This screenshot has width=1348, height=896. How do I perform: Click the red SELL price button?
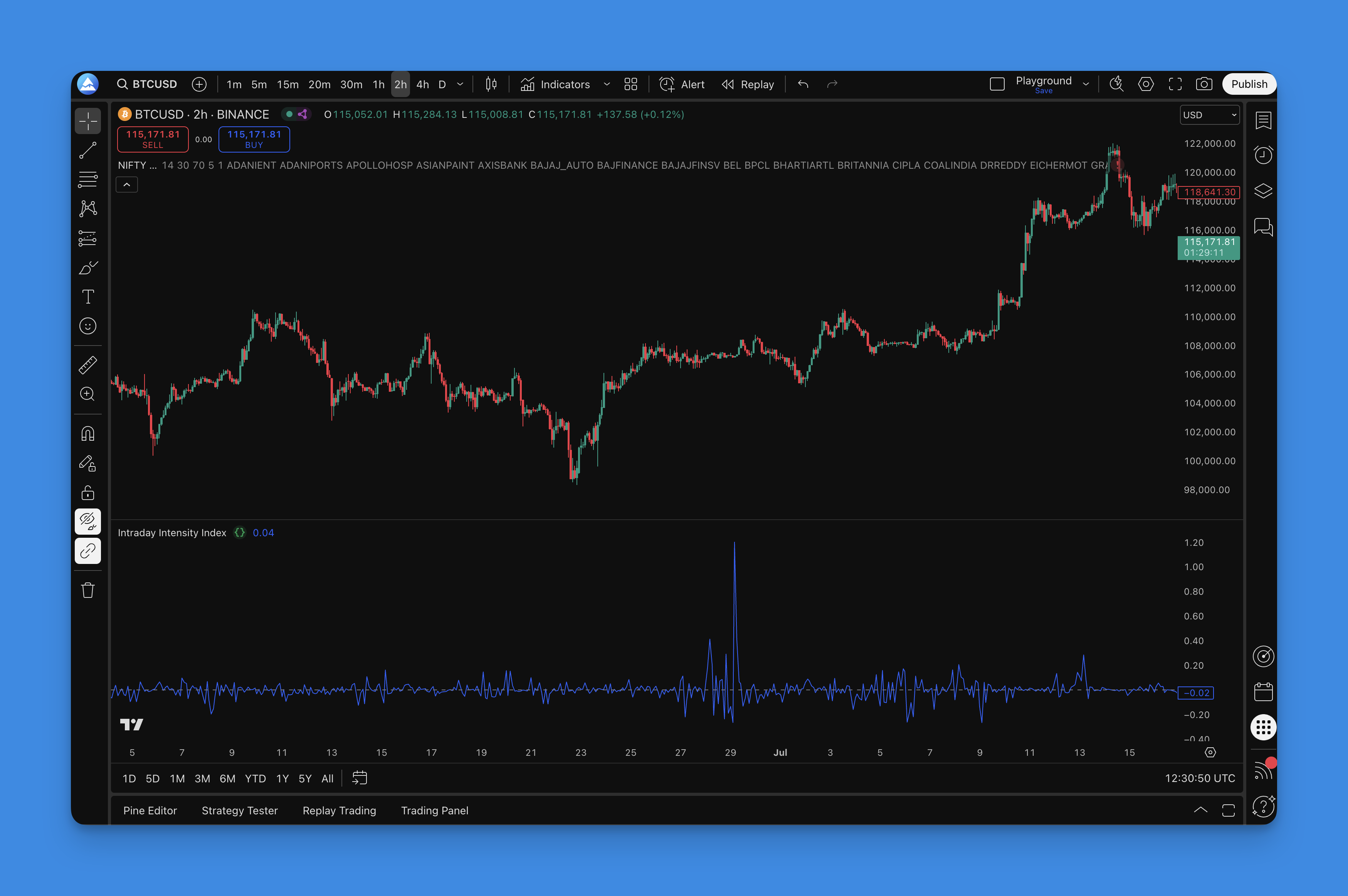point(153,139)
